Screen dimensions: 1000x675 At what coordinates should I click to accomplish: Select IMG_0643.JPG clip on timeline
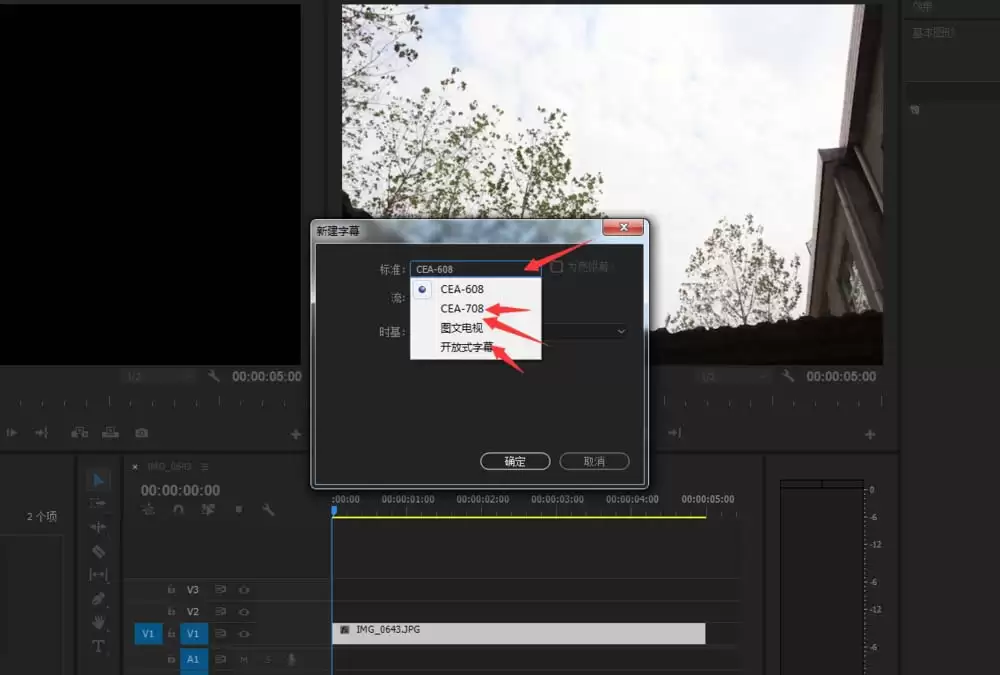518,633
